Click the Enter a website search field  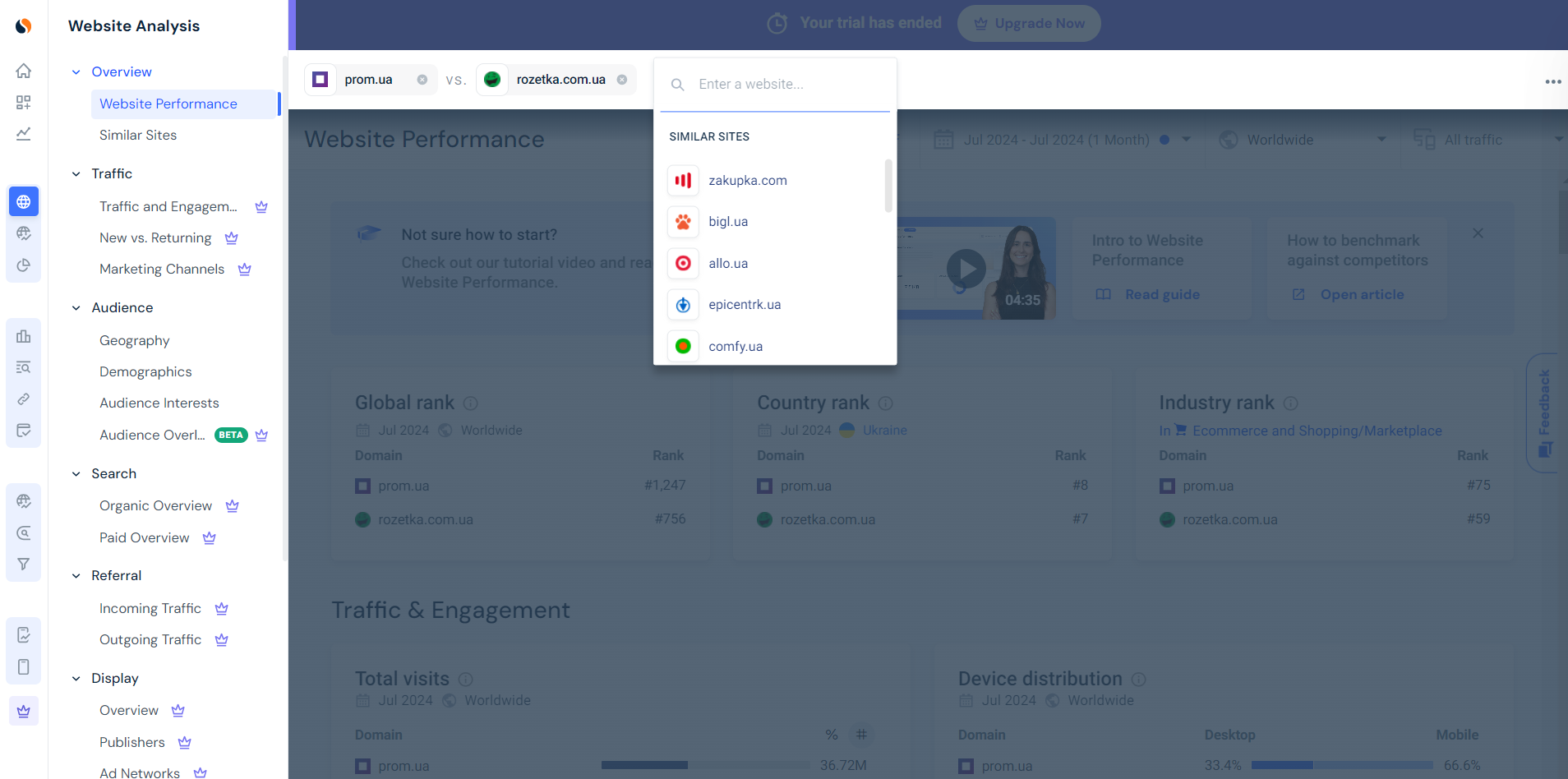click(775, 84)
